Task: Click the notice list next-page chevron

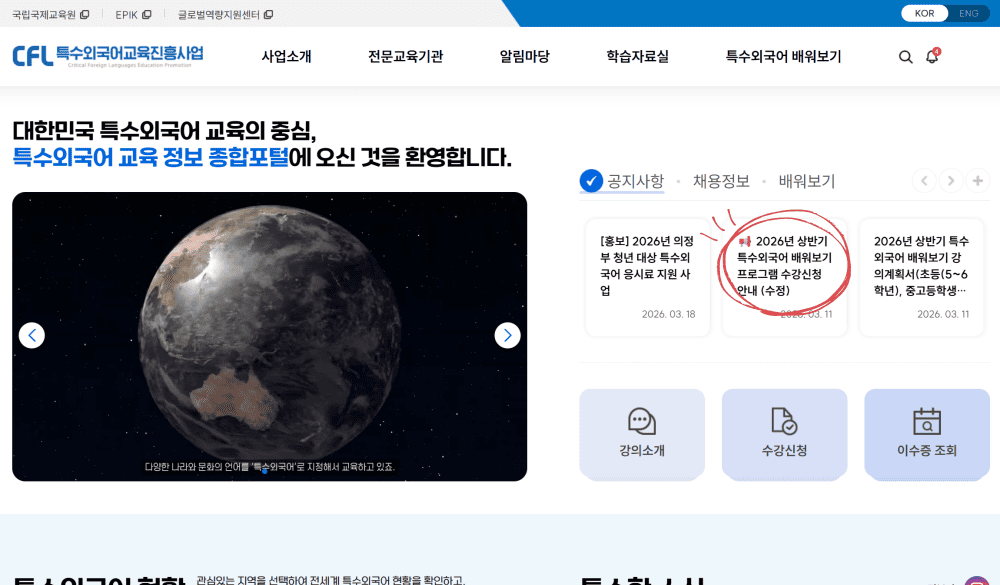Action: [950, 181]
